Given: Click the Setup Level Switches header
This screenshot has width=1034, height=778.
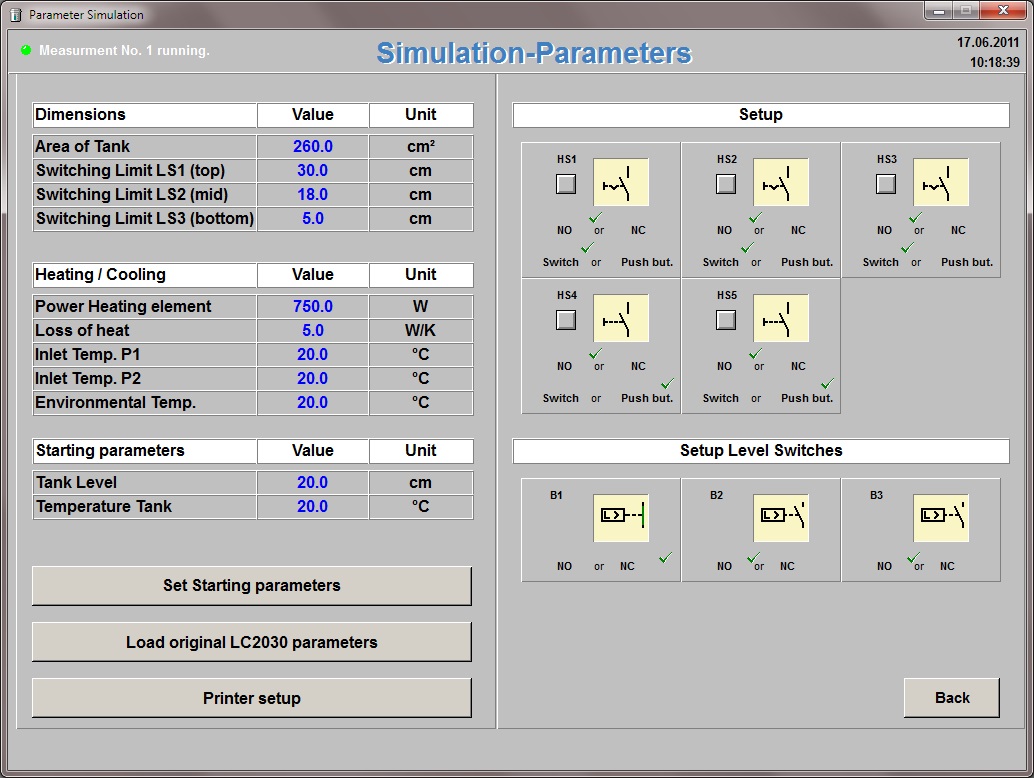Looking at the screenshot, I should point(761,451).
